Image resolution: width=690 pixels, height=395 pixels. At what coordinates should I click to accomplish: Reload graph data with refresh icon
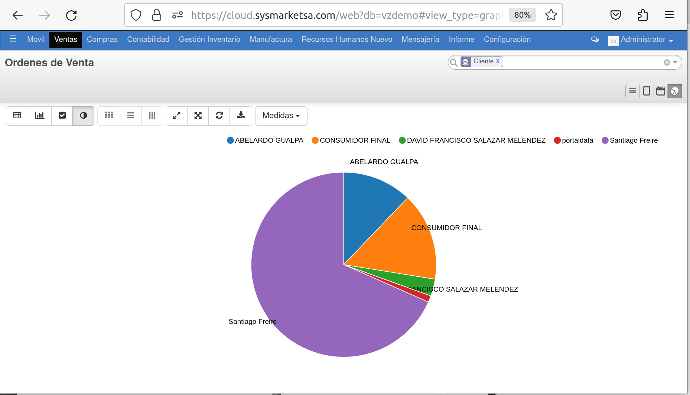(219, 115)
